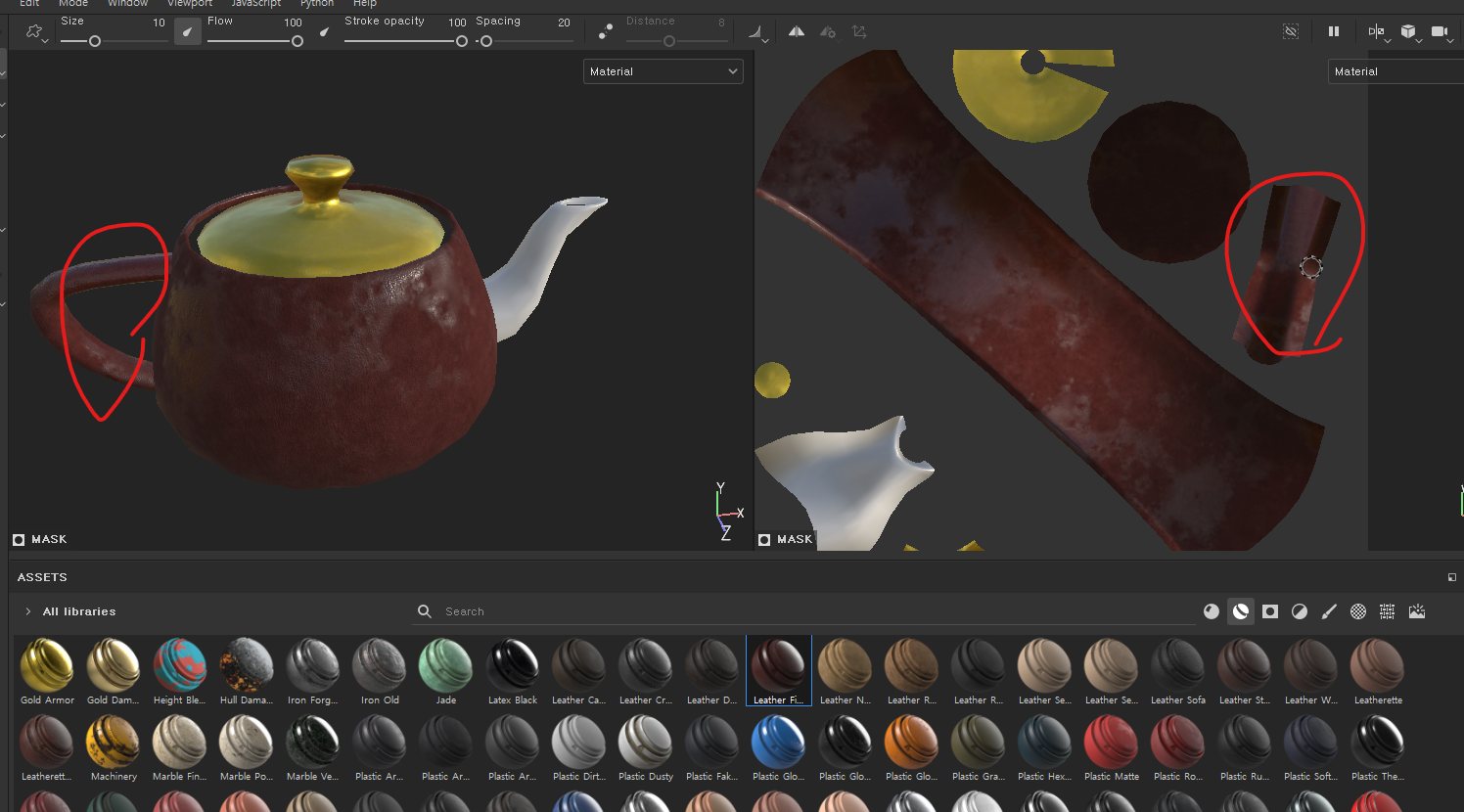The image size is (1464, 812).
Task: Open the Material dropdown in 3D viewport
Action: point(663,71)
